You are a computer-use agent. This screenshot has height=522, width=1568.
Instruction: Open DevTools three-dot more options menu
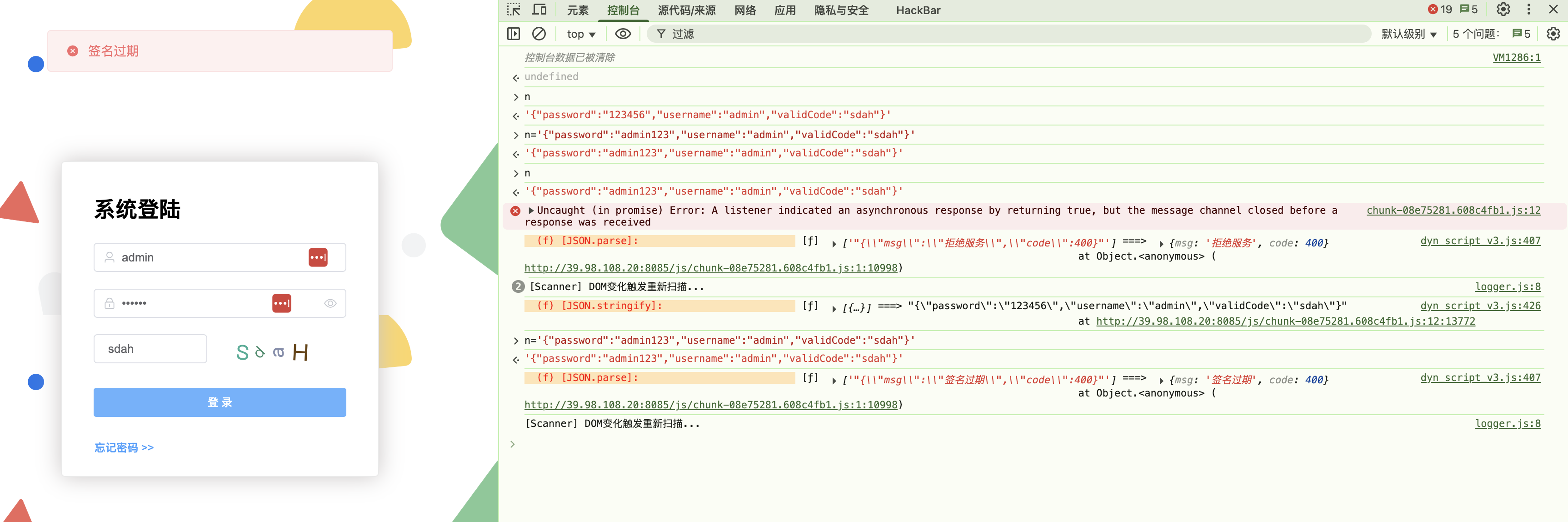[1528, 10]
